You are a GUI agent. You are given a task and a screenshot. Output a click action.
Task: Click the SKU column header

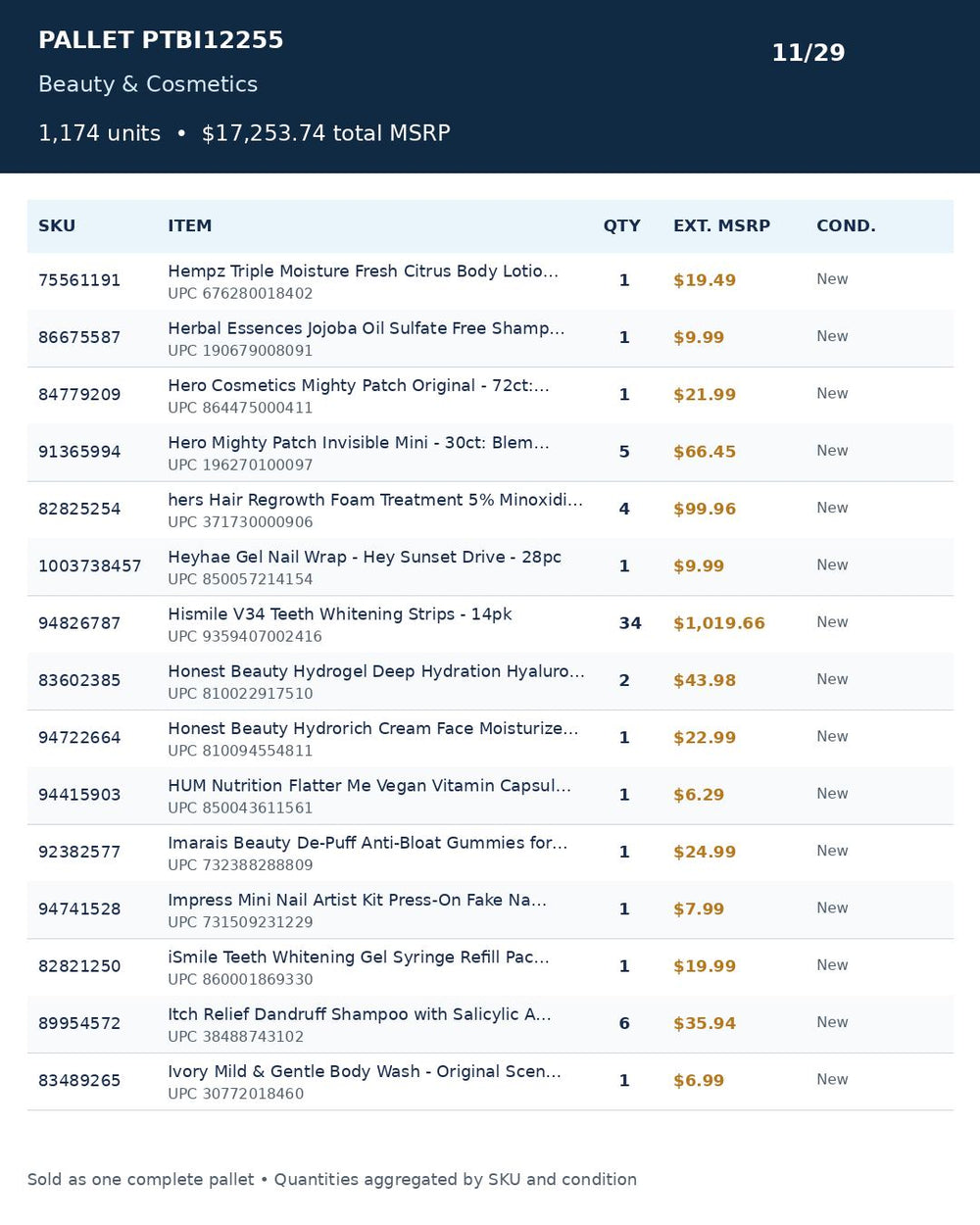coord(57,226)
